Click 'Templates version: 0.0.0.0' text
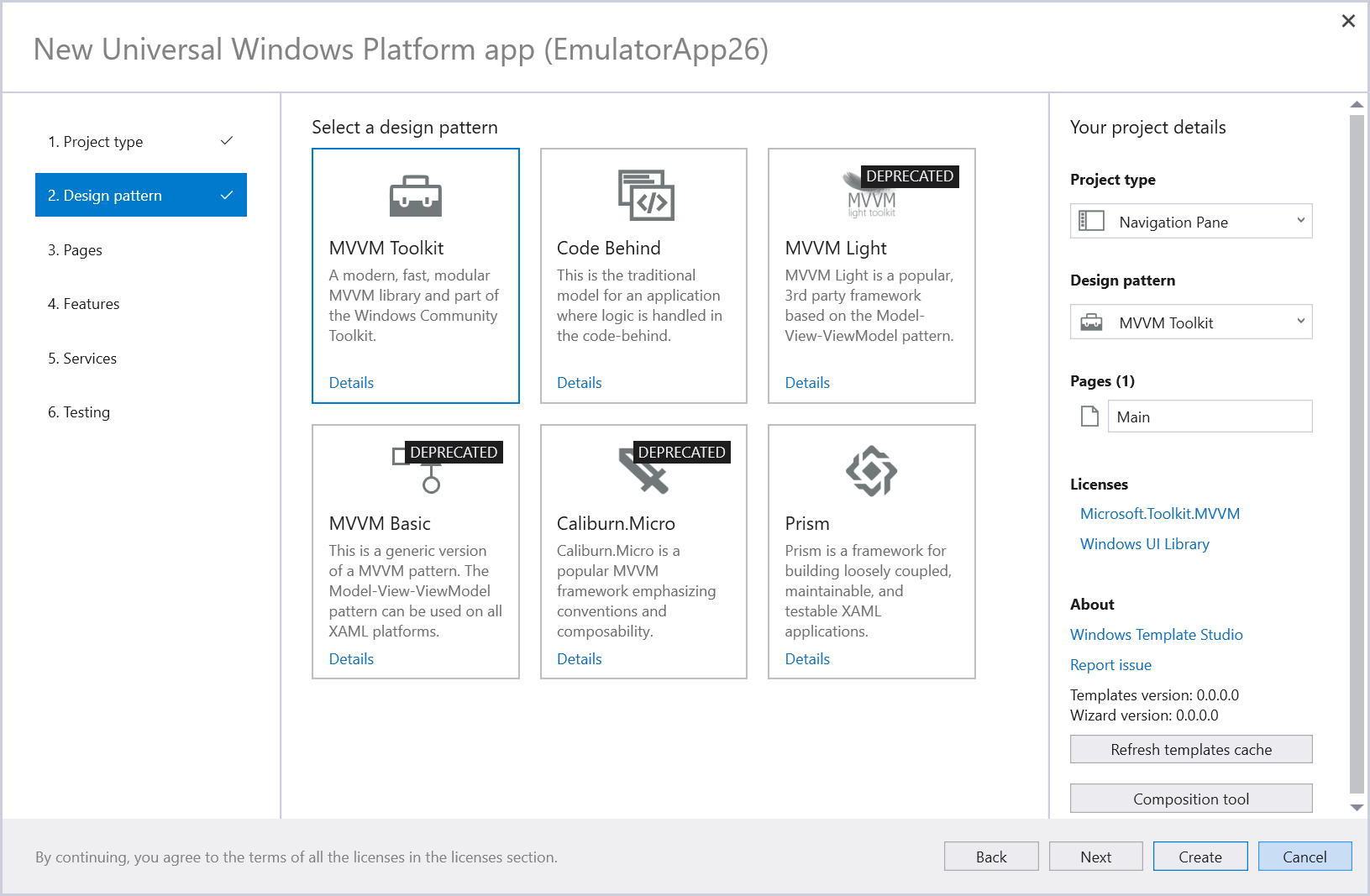 1154,695
